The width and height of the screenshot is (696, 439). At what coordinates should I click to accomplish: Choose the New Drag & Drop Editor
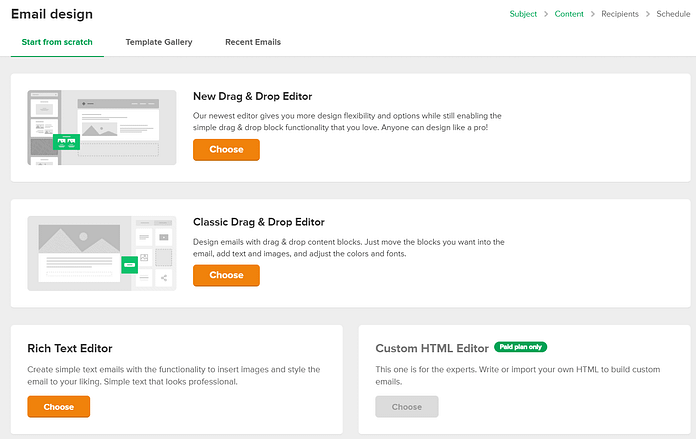[226, 150]
